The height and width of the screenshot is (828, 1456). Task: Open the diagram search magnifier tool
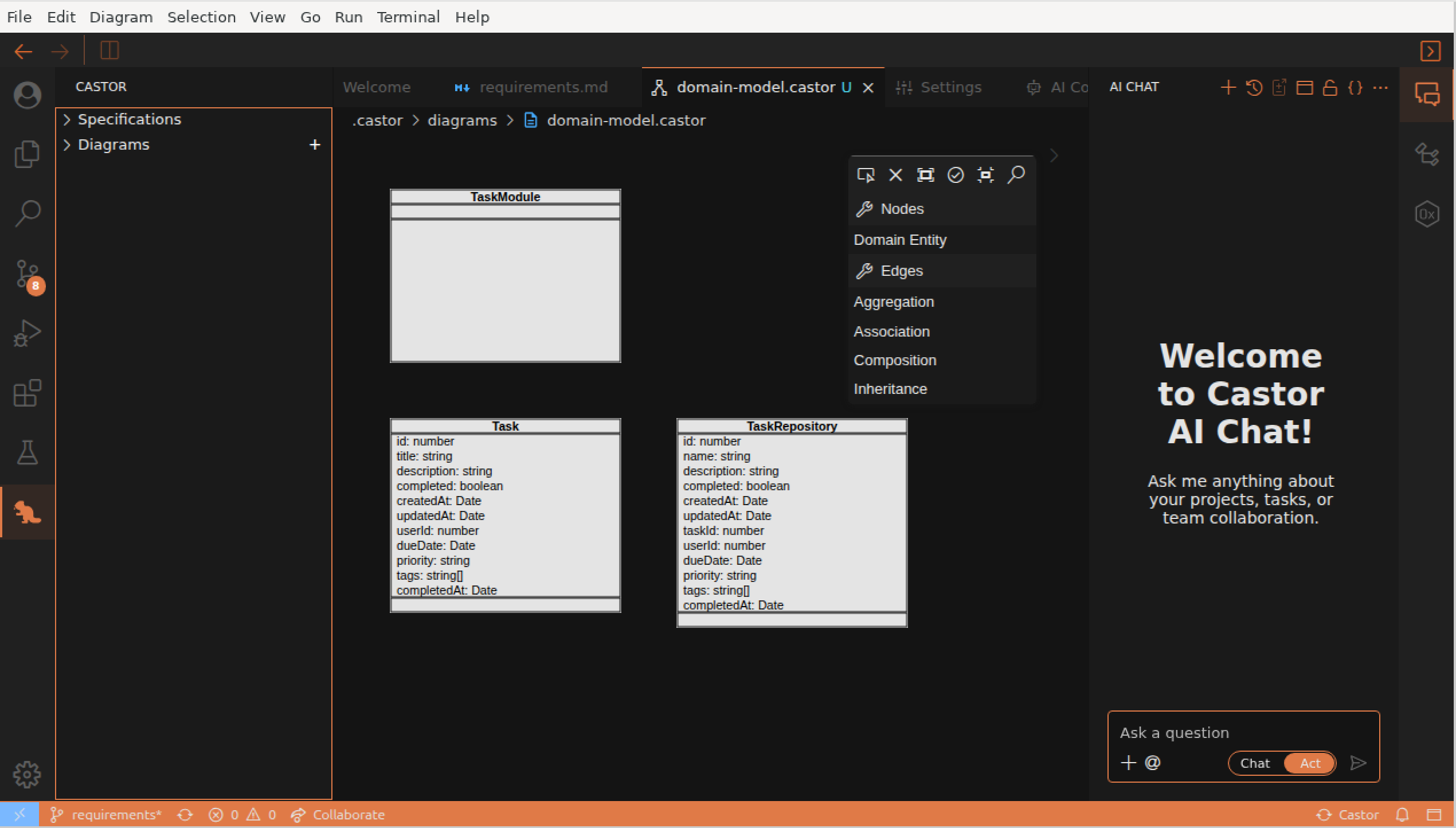tap(1016, 175)
